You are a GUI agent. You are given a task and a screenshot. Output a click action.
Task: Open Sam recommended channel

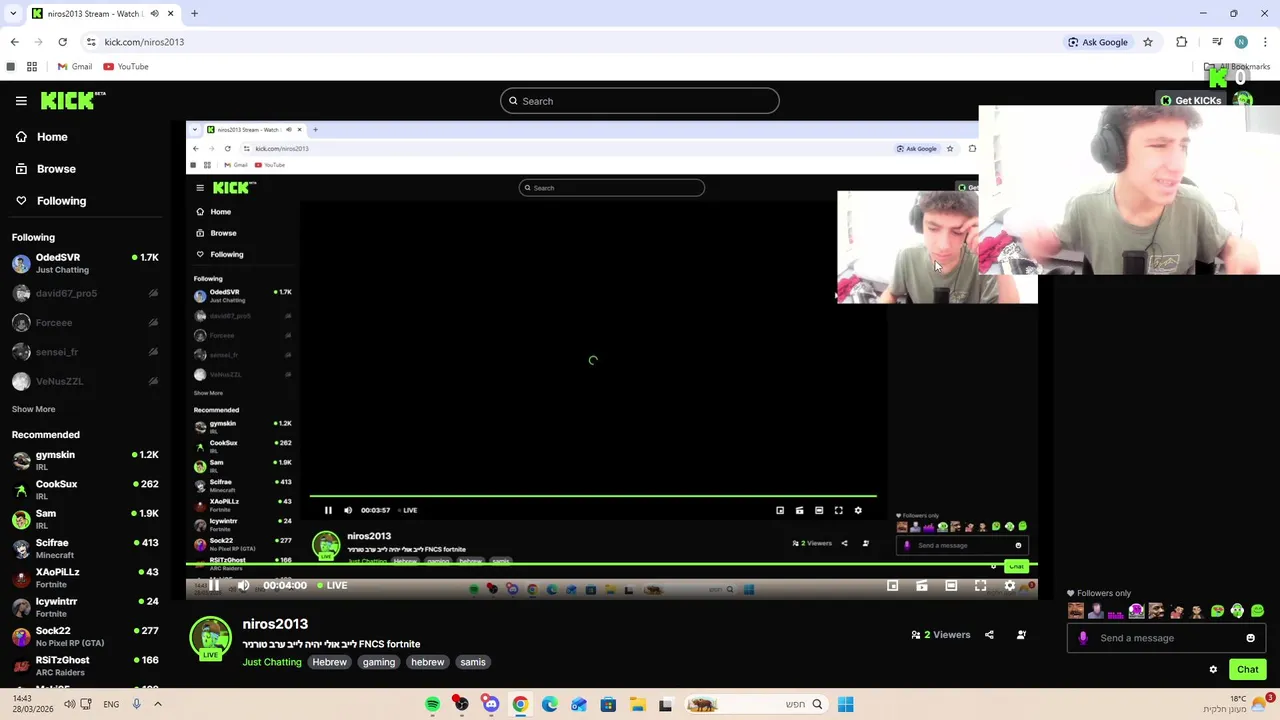click(x=85, y=519)
